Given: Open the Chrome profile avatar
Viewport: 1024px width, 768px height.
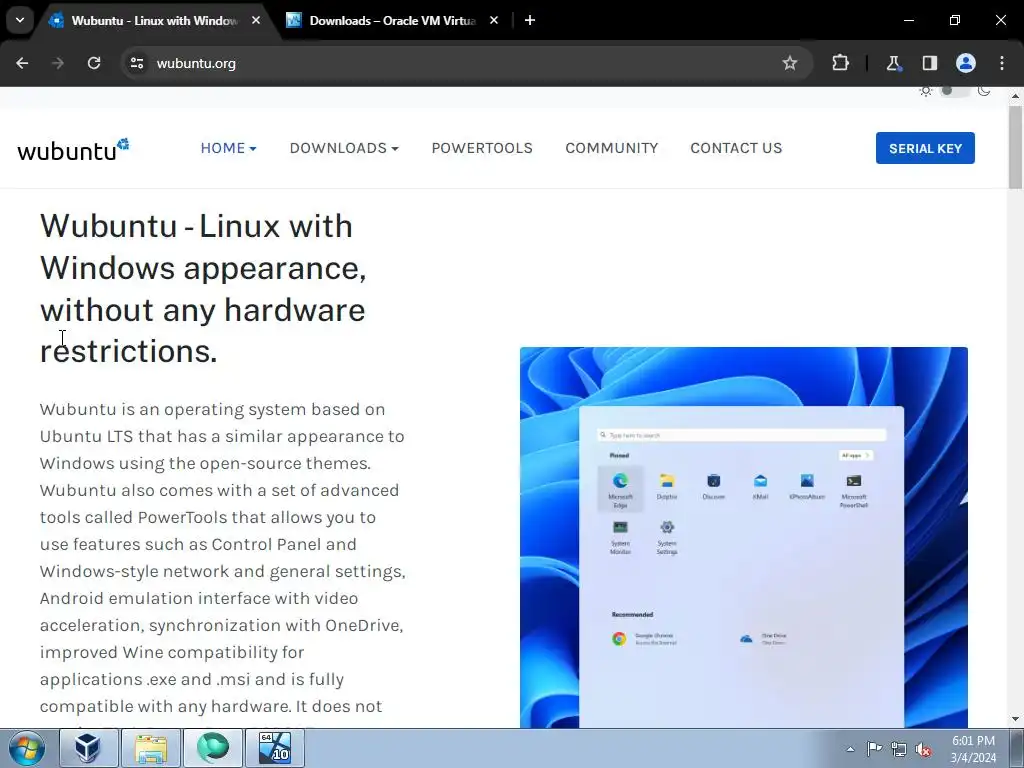Looking at the screenshot, I should point(966,63).
